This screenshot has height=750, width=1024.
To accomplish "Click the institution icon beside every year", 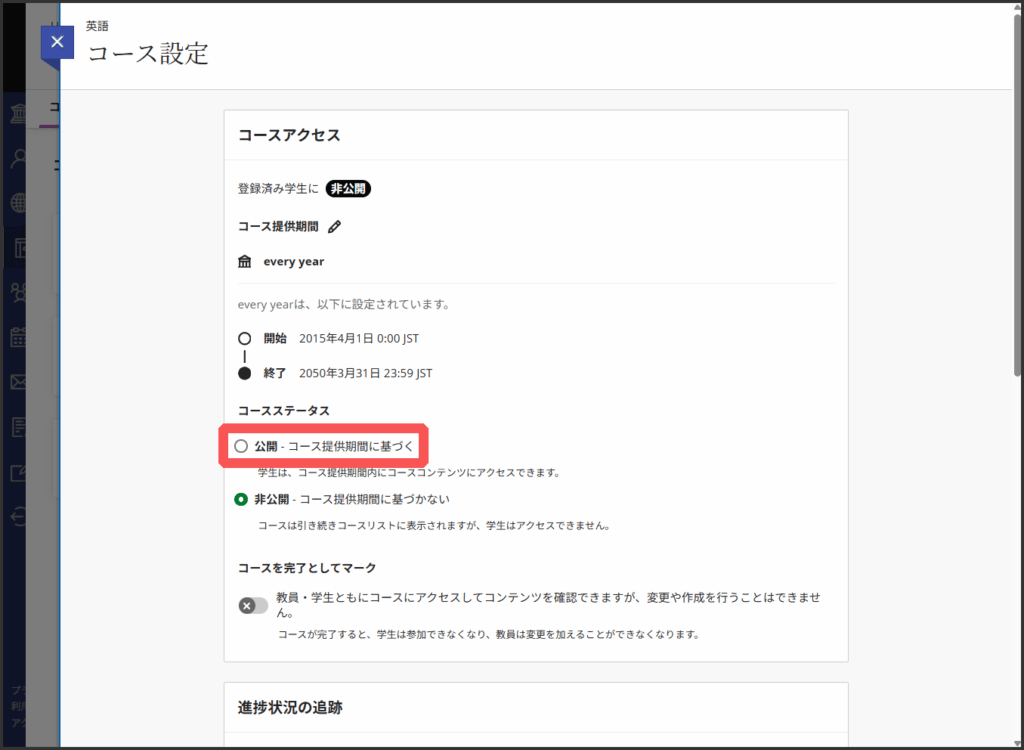I will [245, 262].
